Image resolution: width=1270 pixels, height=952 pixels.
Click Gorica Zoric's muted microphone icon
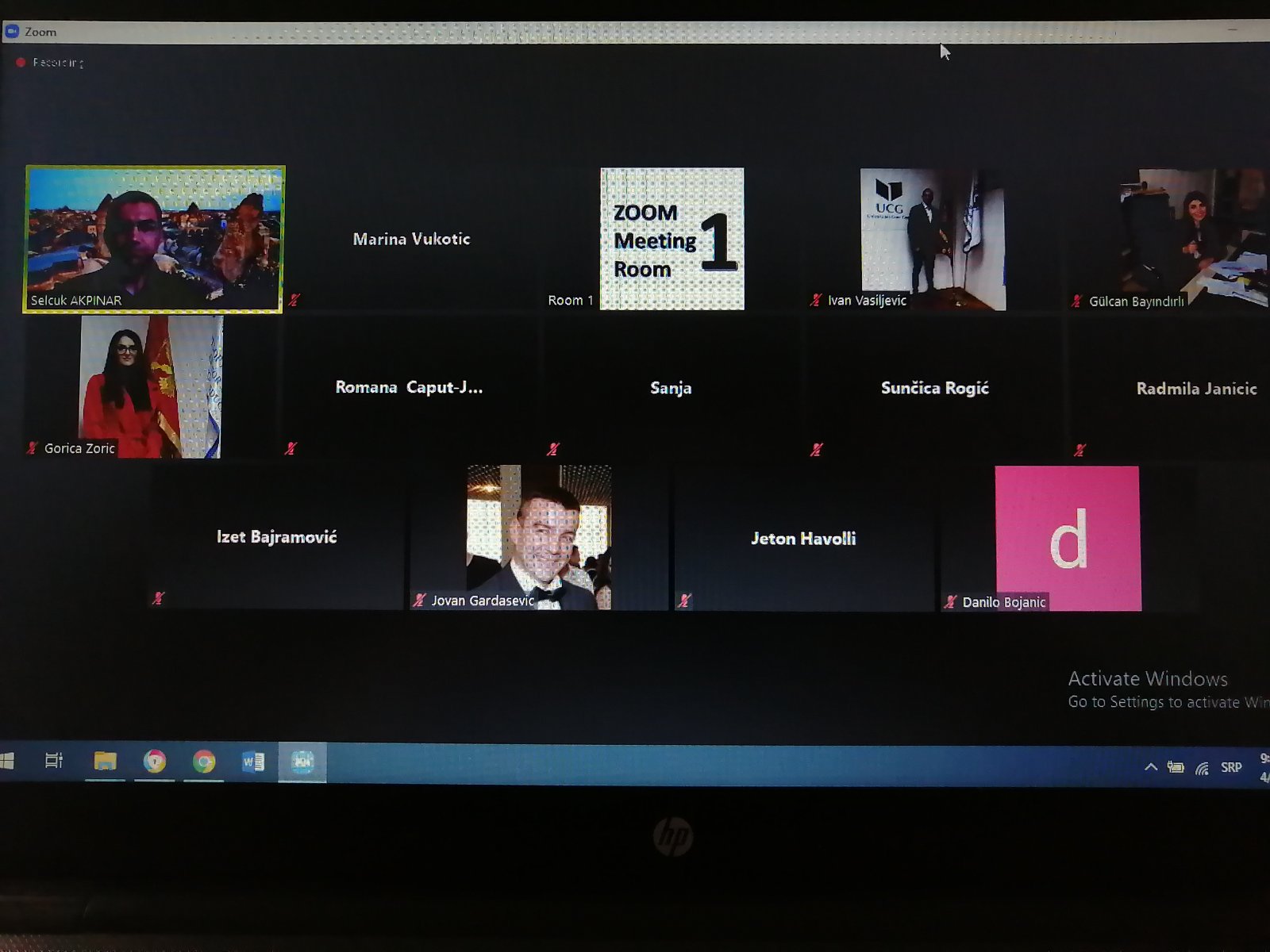(32, 448)
